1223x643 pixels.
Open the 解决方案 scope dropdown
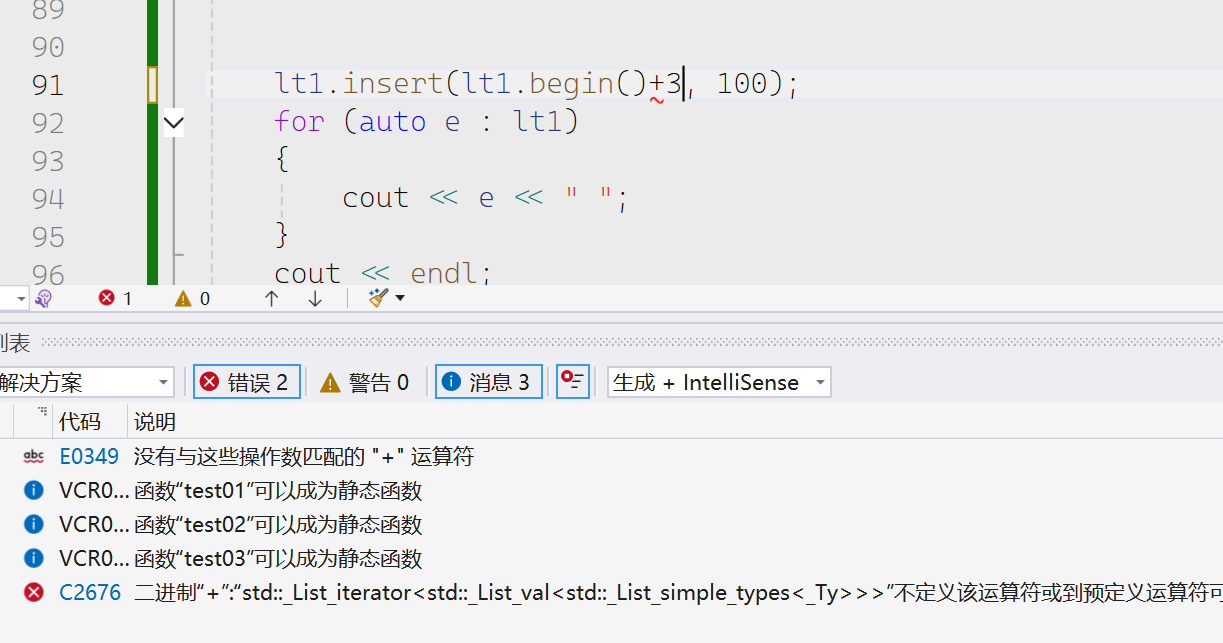(86, 382)
